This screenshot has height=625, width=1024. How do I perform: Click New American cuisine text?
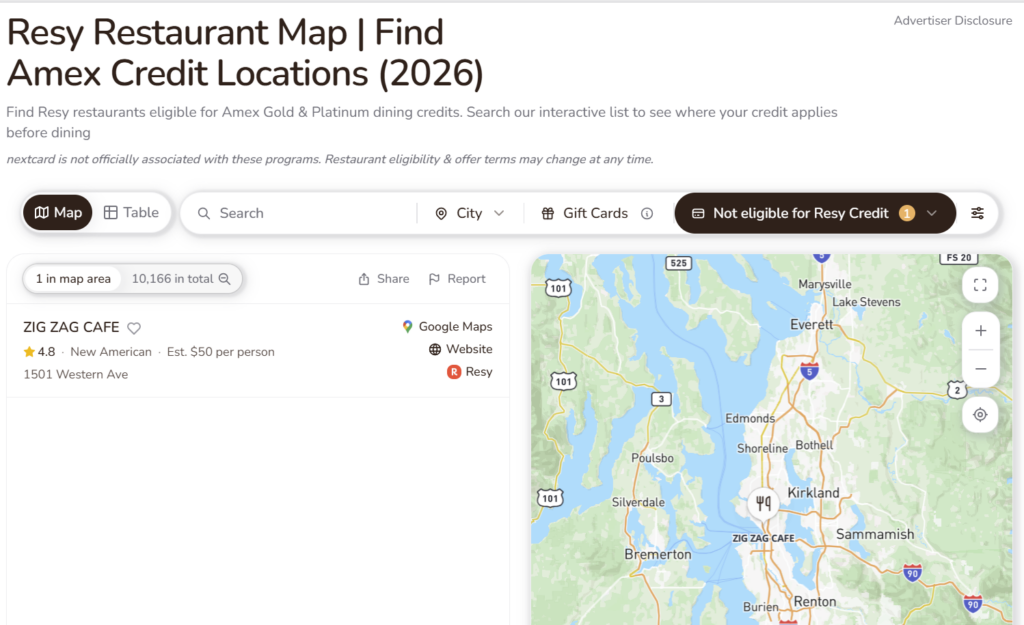point(111,352)
